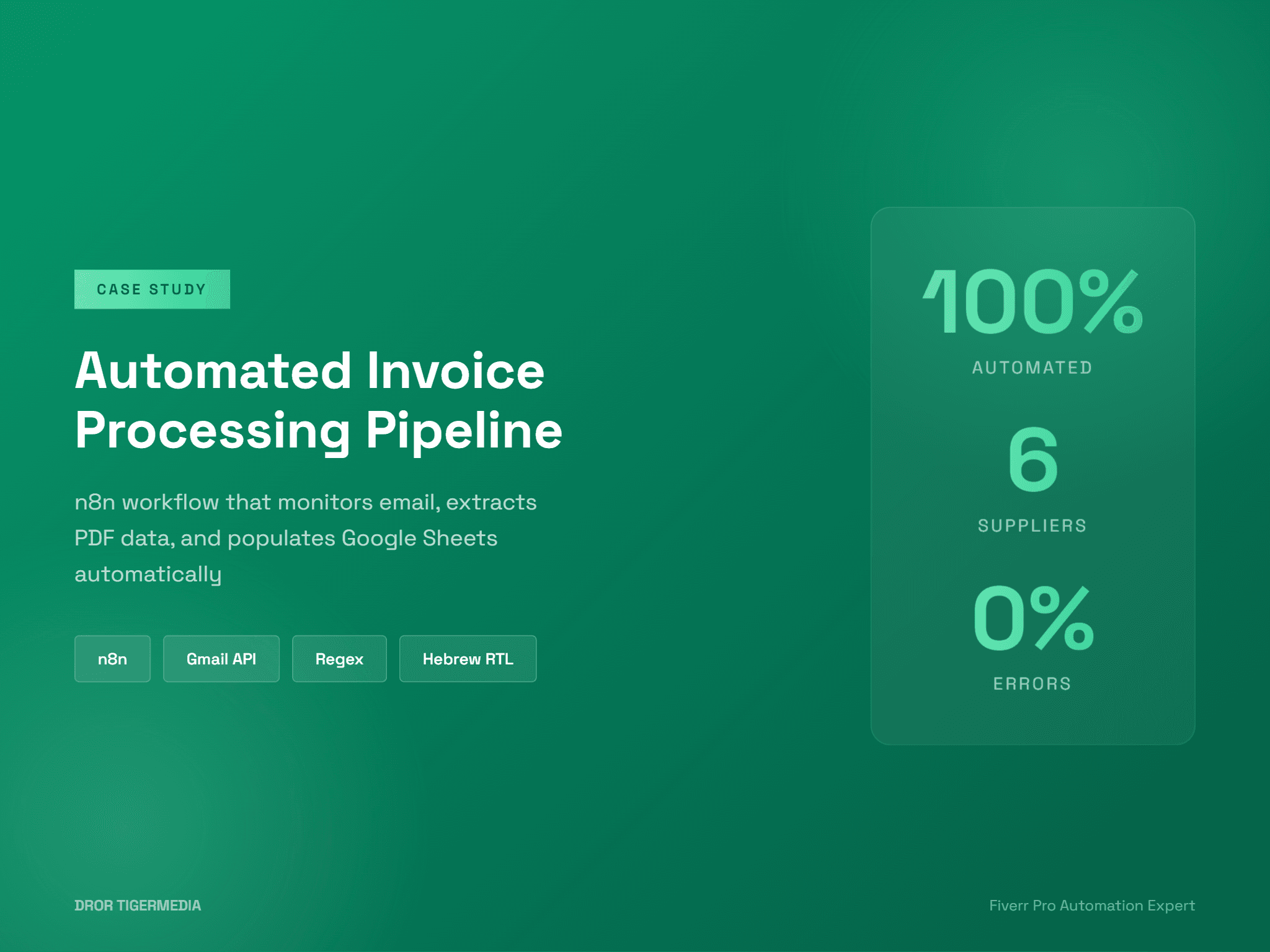
Task: Select the n8n technology tag
Action: [112, 659]
